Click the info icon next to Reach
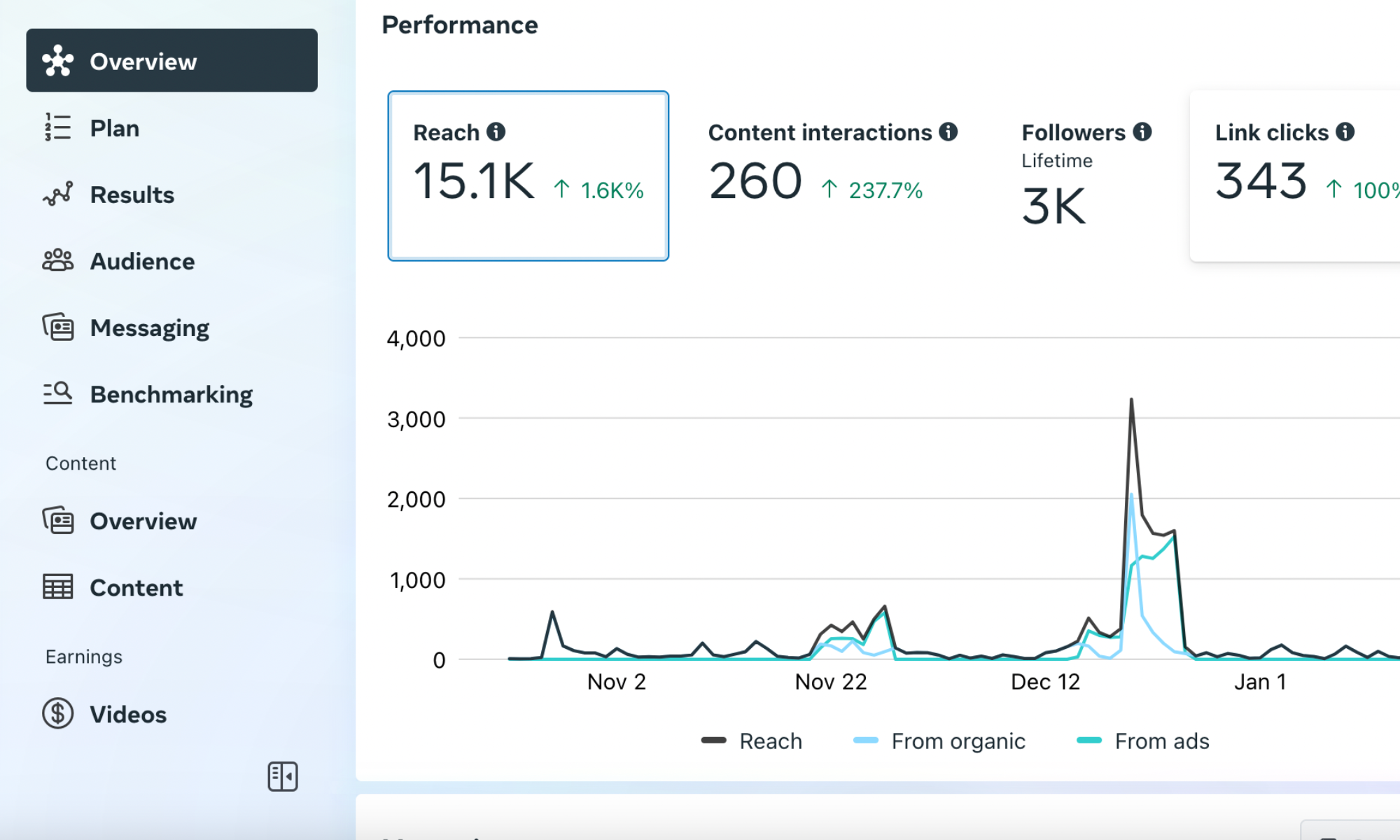 tap(496, 132)
